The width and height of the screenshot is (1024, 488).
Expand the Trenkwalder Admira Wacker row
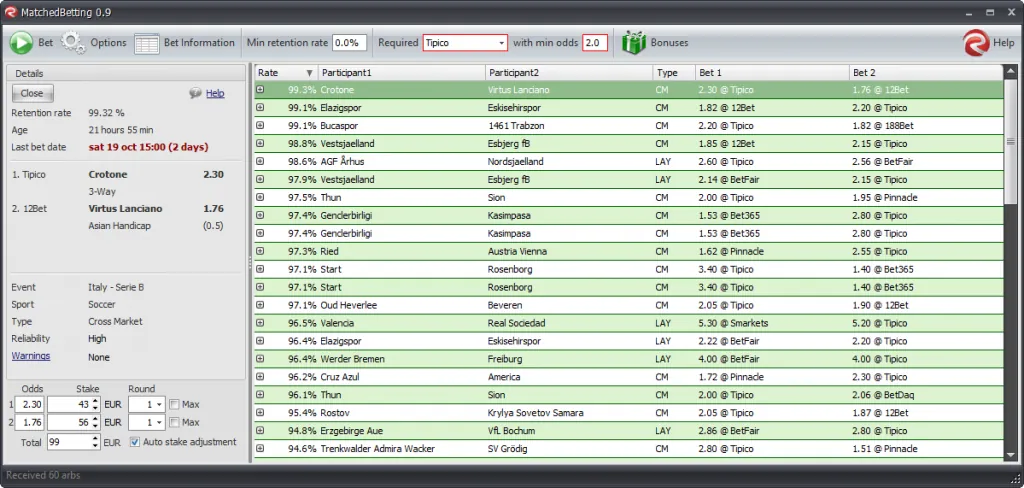pyautogui.click(x=260, y=449)
